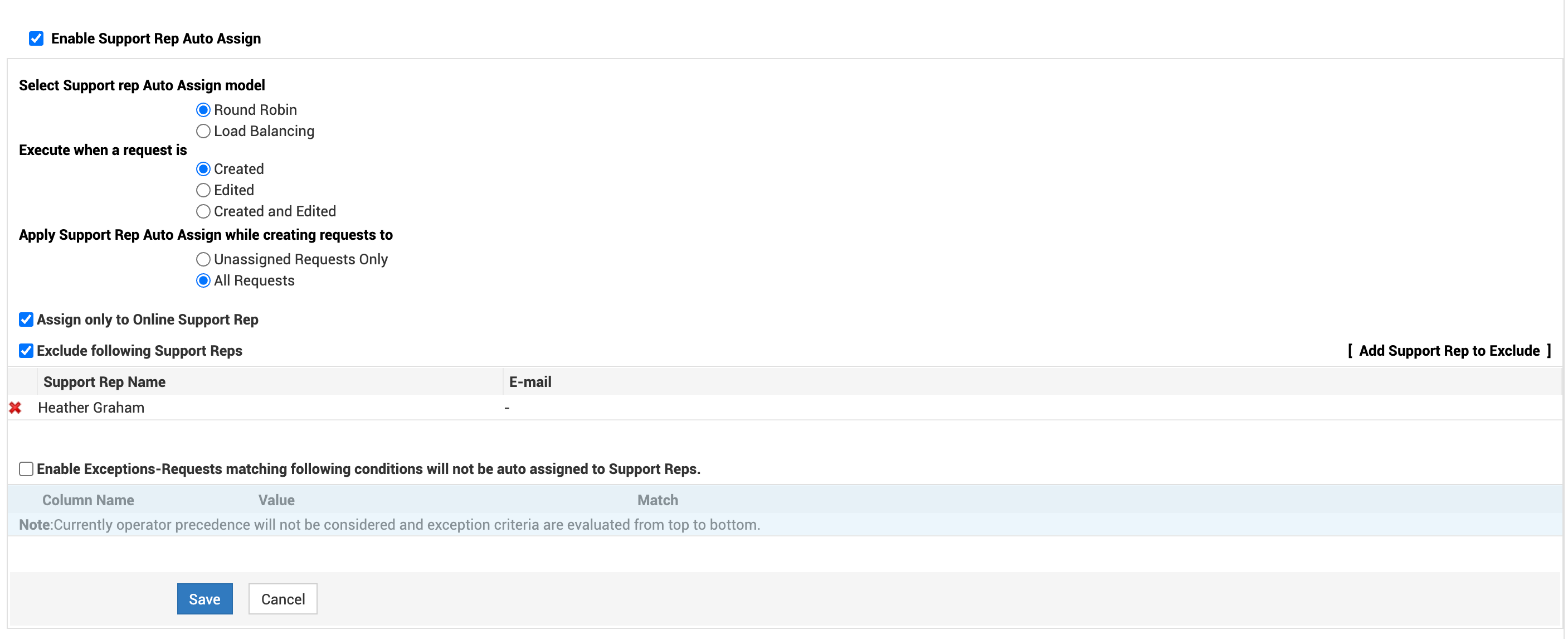This screenshot has height=639, width=1568.
Task: Click E-mail column header
Action: 529,382
